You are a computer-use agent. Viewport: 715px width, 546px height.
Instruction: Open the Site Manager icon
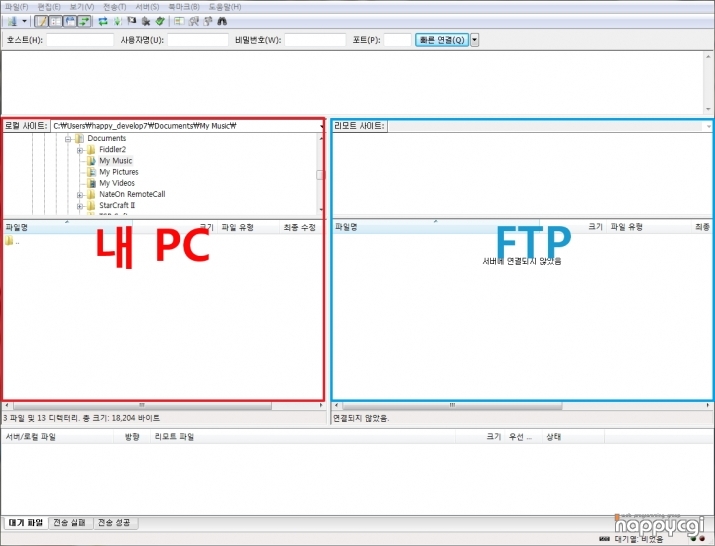click(x=12, y=21)
